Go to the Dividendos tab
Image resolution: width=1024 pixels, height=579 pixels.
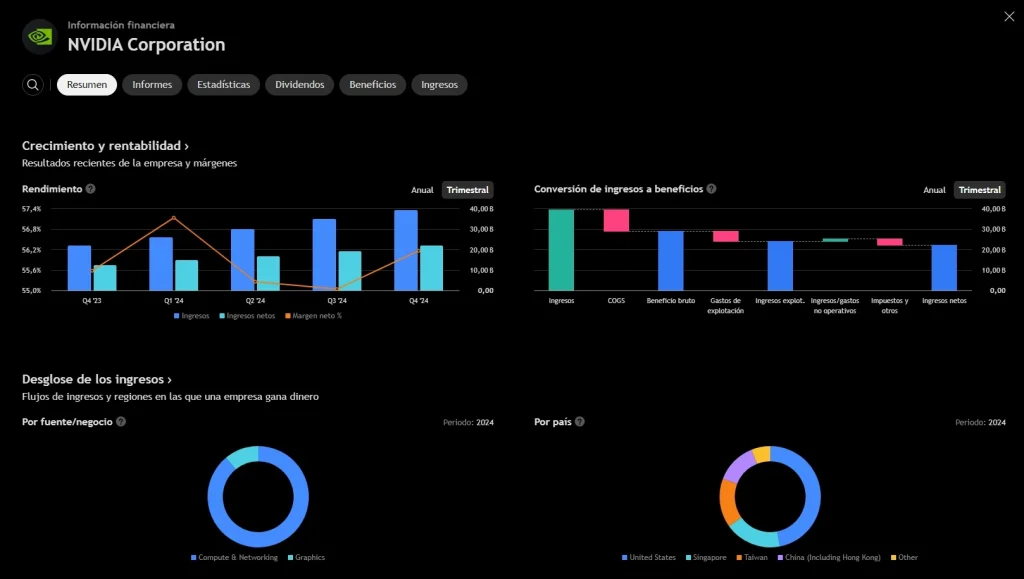[x=300, y=85]
